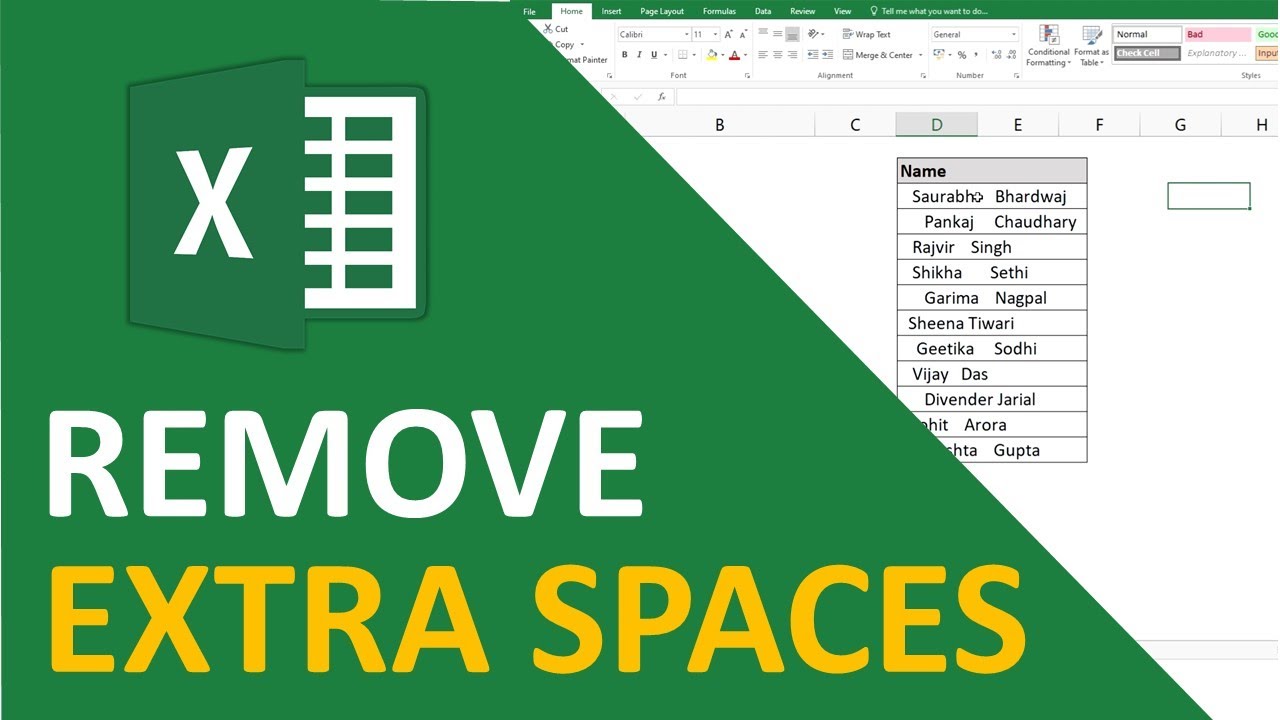
Task: Select column F header
Action: point(1099,125)
